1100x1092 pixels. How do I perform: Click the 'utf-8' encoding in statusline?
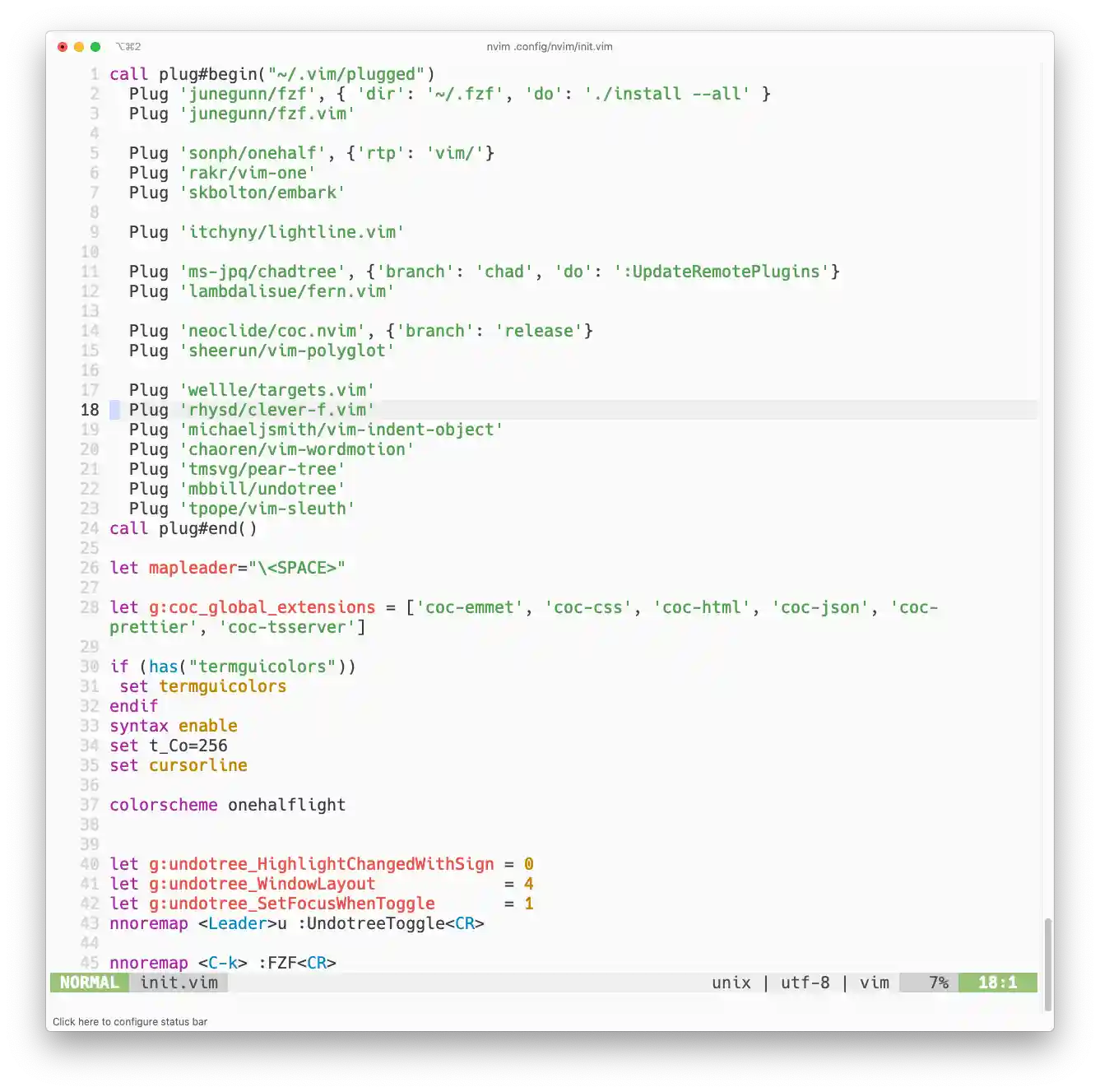(x=805, y=983)
